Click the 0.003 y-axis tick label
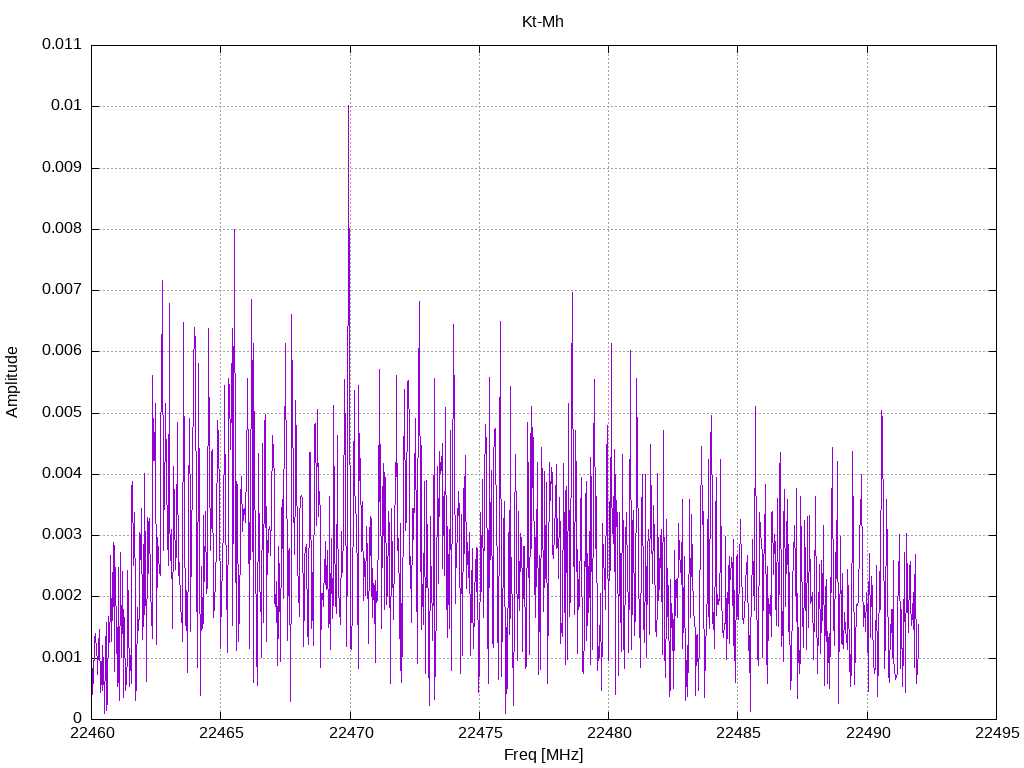The width and height of the screenshot is (1024, 768). point(61,535)
